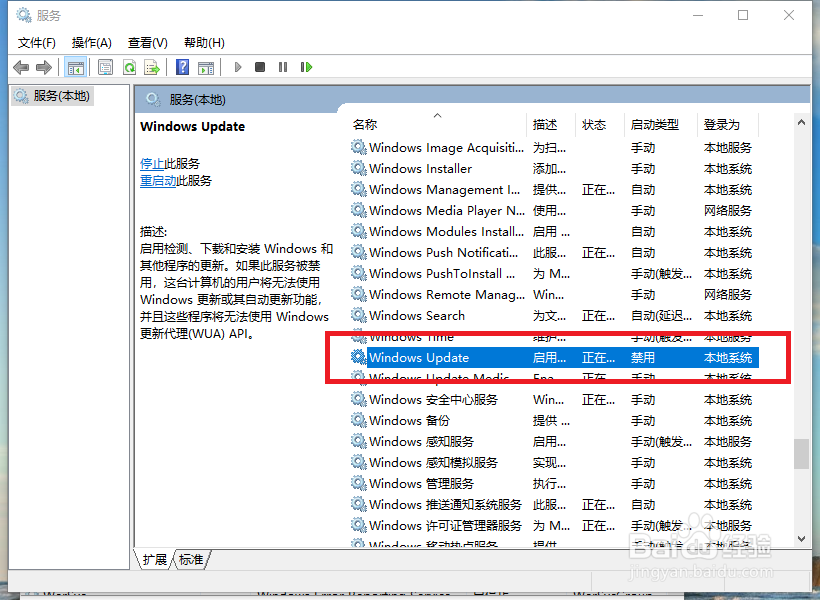Select the Windows 推送通知系统服务 service name
This screenshot has height=600, width=820.
pyautogui.click(x=446, y=504)
